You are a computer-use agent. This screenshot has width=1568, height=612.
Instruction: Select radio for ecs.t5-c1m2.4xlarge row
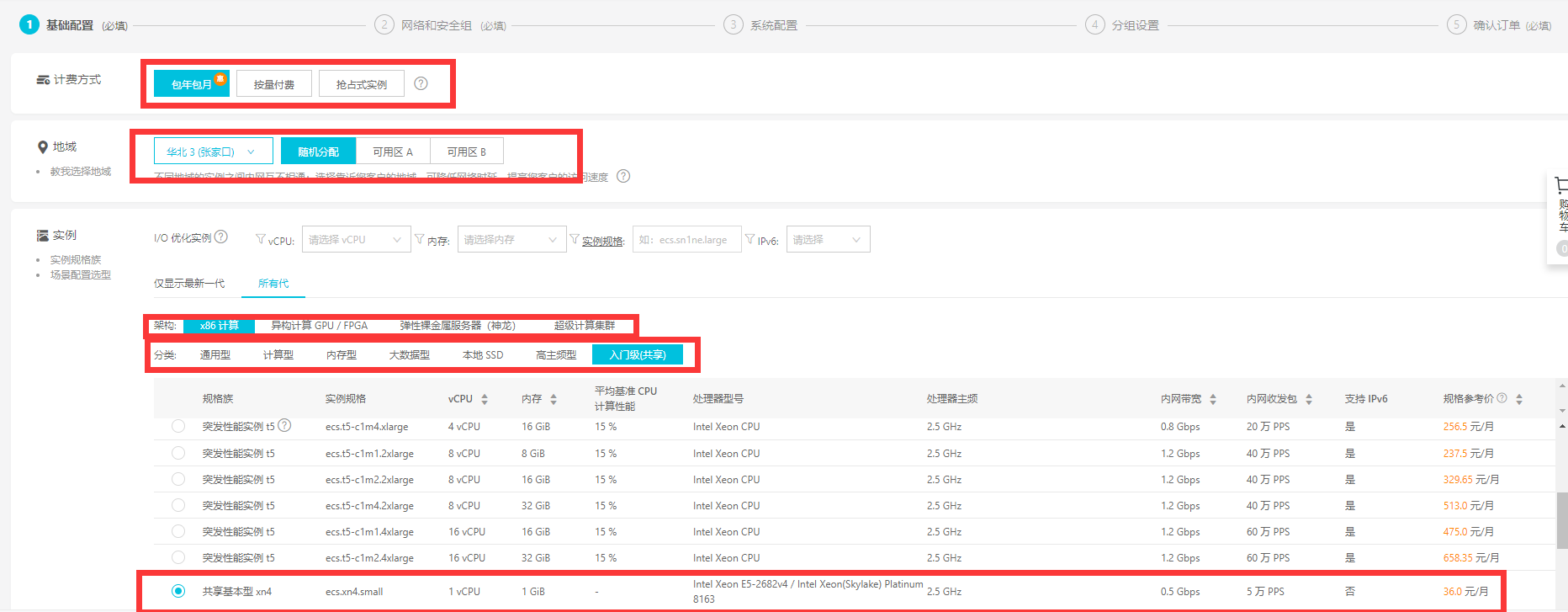click(178, 557)
